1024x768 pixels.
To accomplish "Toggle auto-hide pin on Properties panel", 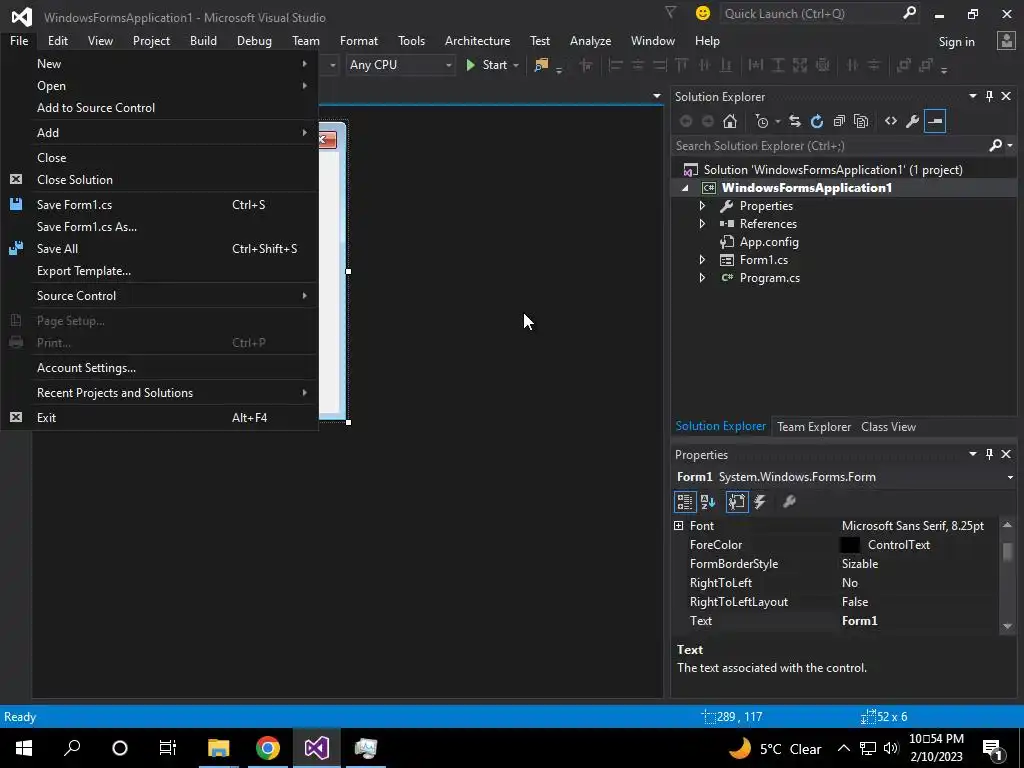I will tap(989, 454).
